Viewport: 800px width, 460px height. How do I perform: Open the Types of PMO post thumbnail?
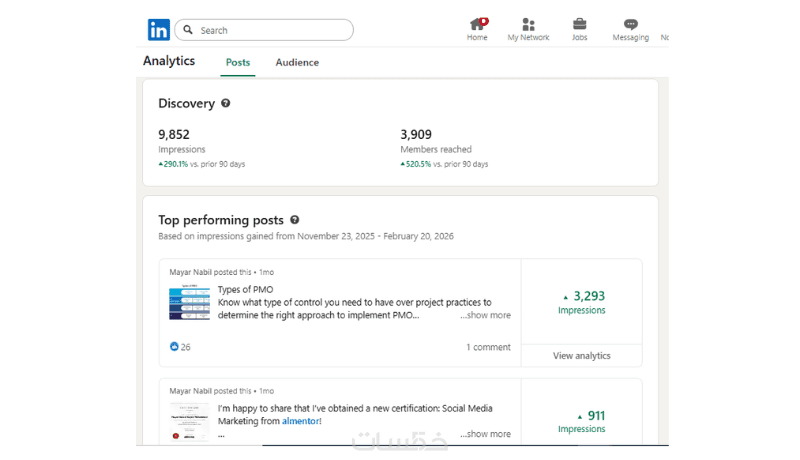[x=190, y=302]
